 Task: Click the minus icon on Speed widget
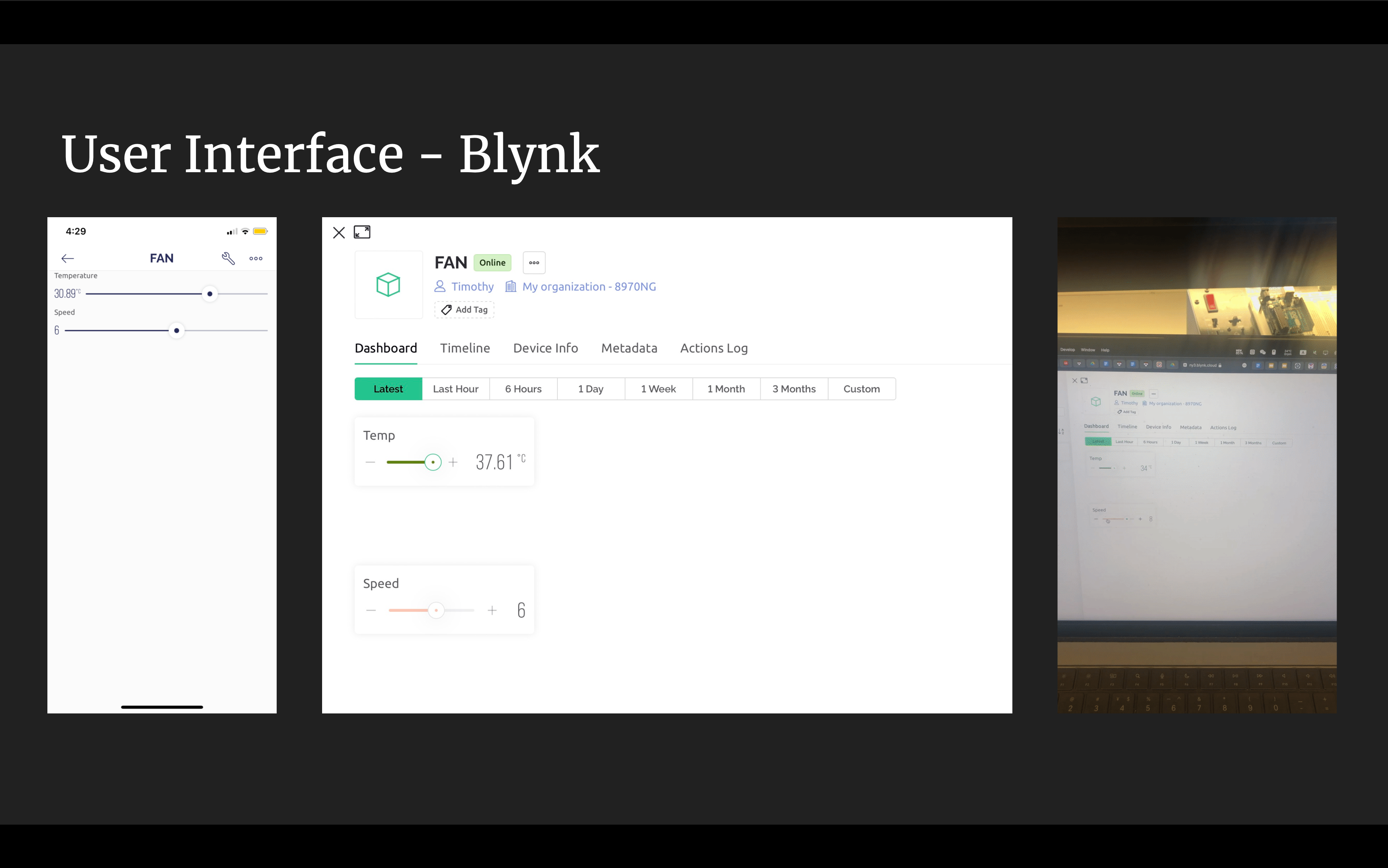coord(371,610)
